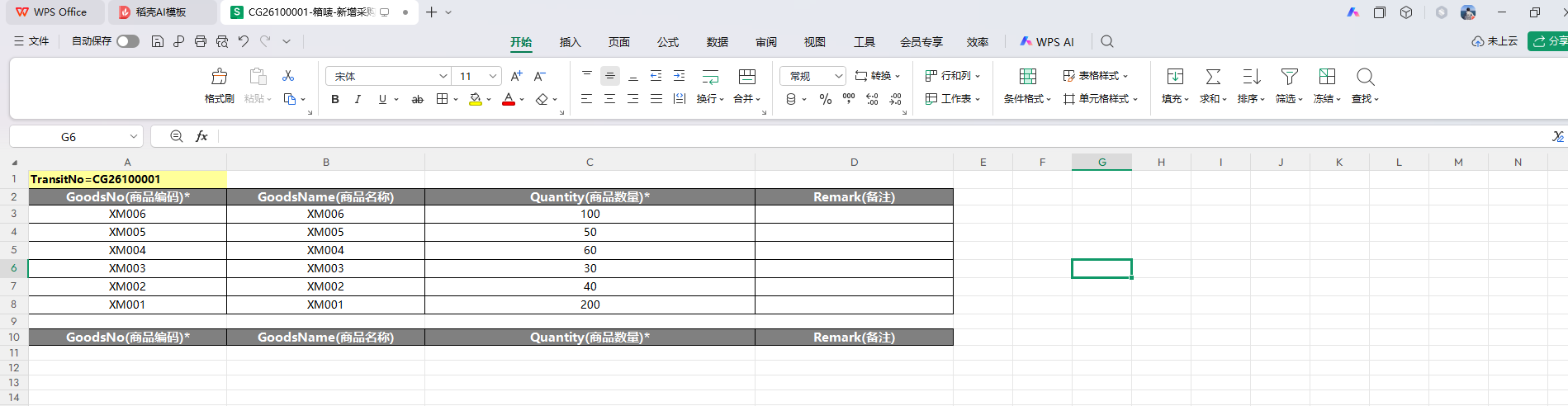Click the Wrap Text (换行) button

pyautogui.click(x=710, y=86)
